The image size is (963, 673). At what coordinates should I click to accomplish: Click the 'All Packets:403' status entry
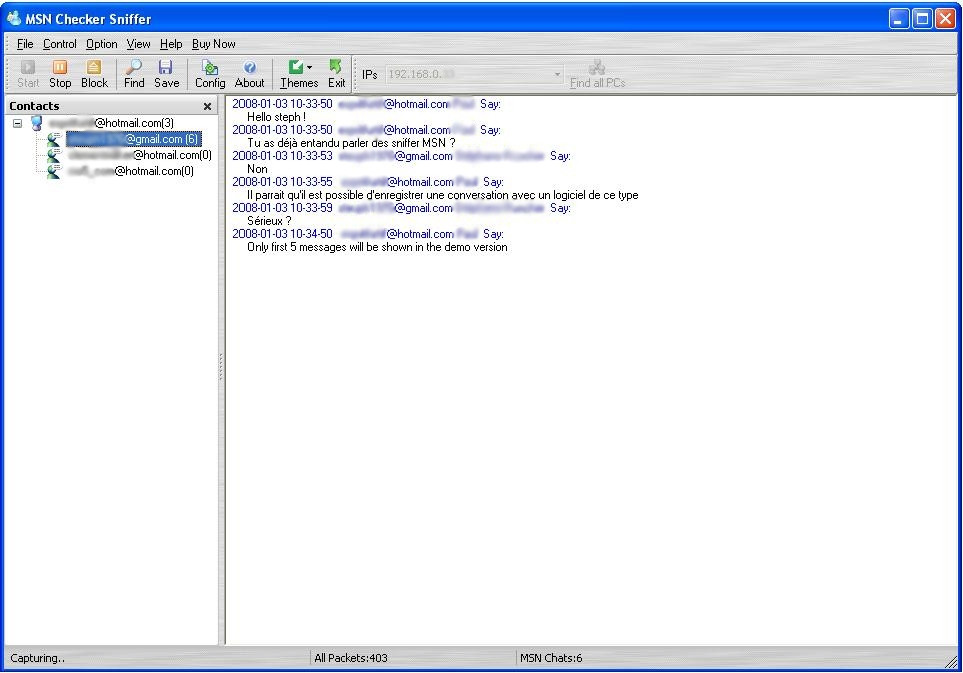click(x=351, y=658)
